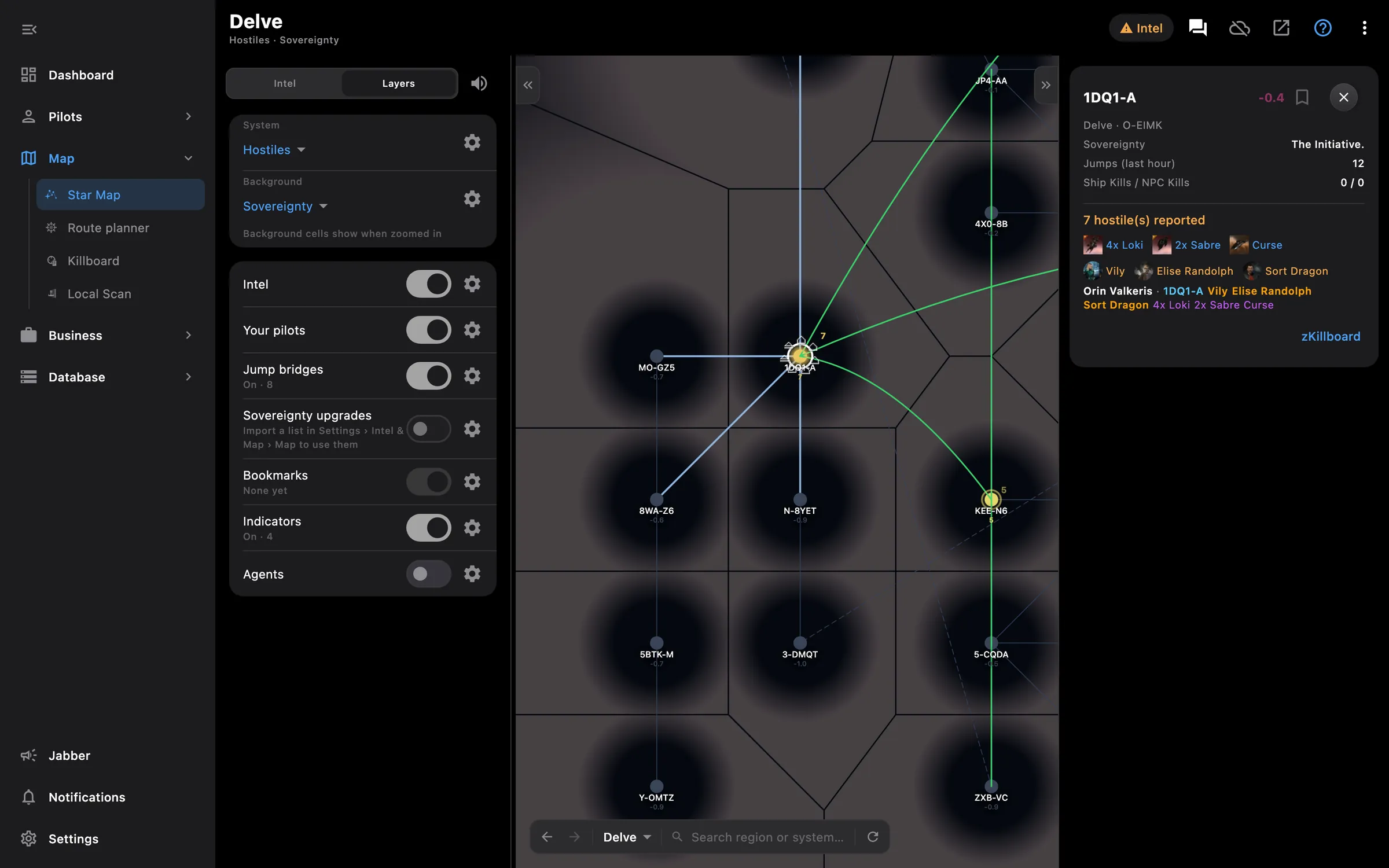The width and height of the screenshot is (1389, 868).
Task: Click the cloud-off sync icon
Action: click(1239, 28)
